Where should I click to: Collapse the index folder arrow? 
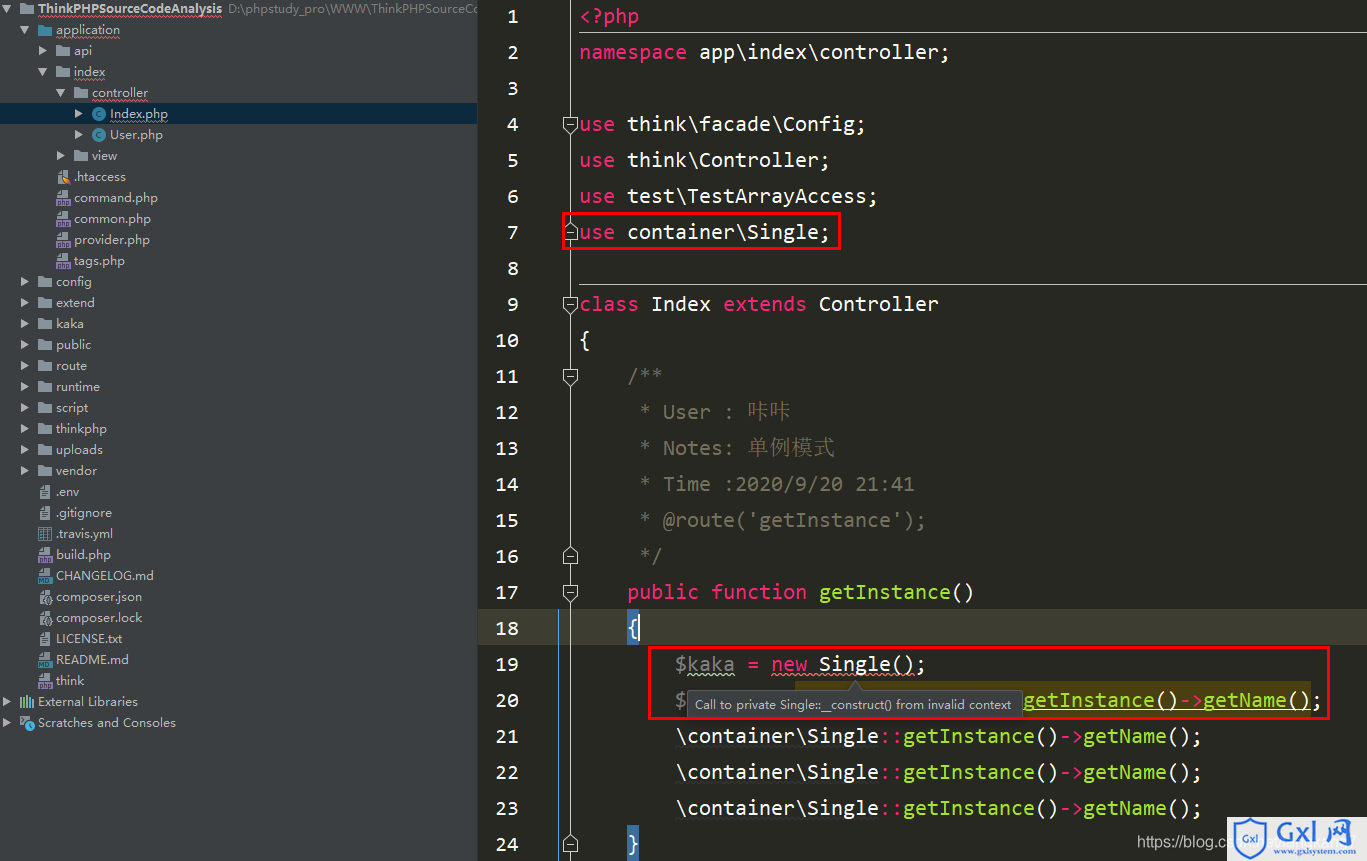[43, 72]
